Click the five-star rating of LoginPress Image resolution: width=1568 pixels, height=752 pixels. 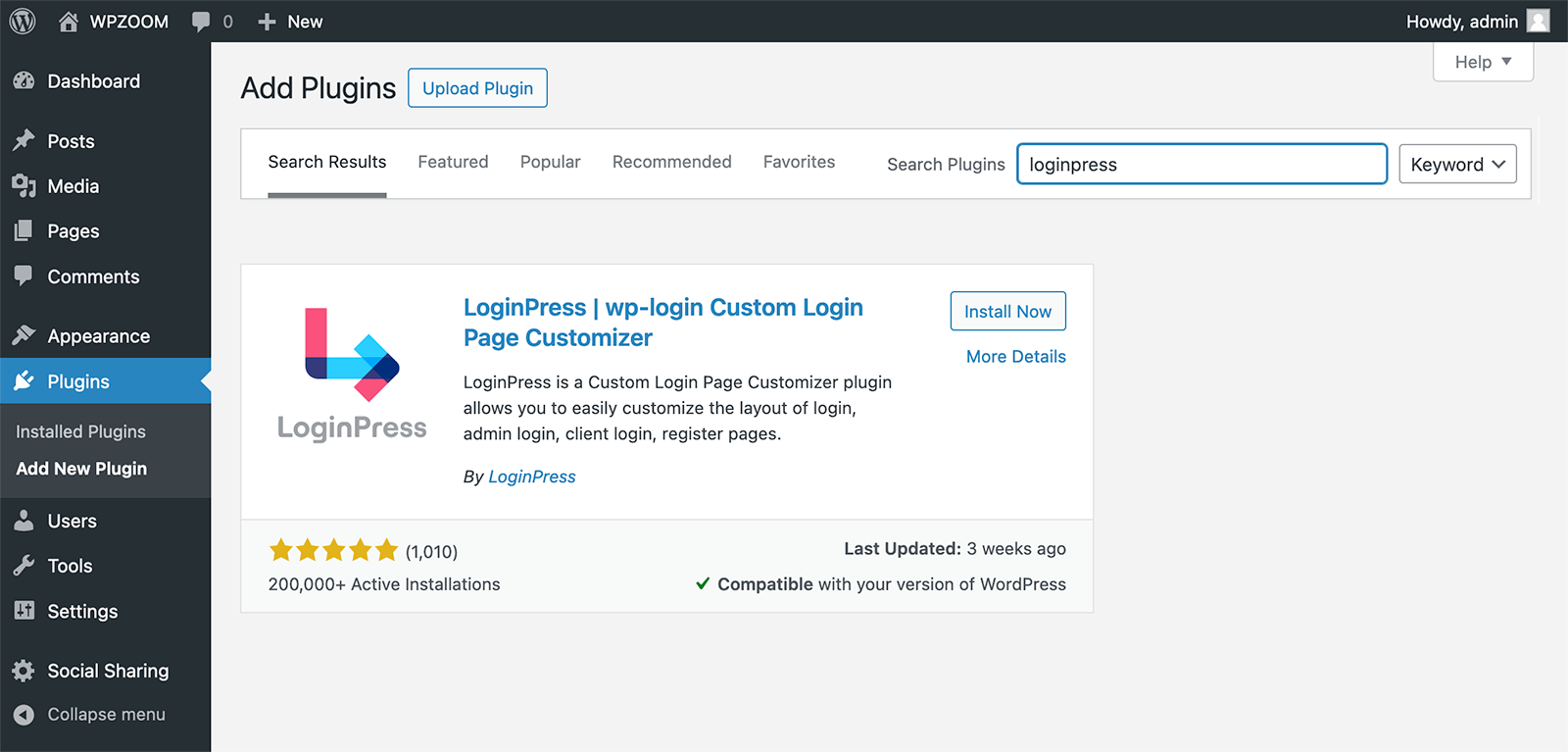333,550
